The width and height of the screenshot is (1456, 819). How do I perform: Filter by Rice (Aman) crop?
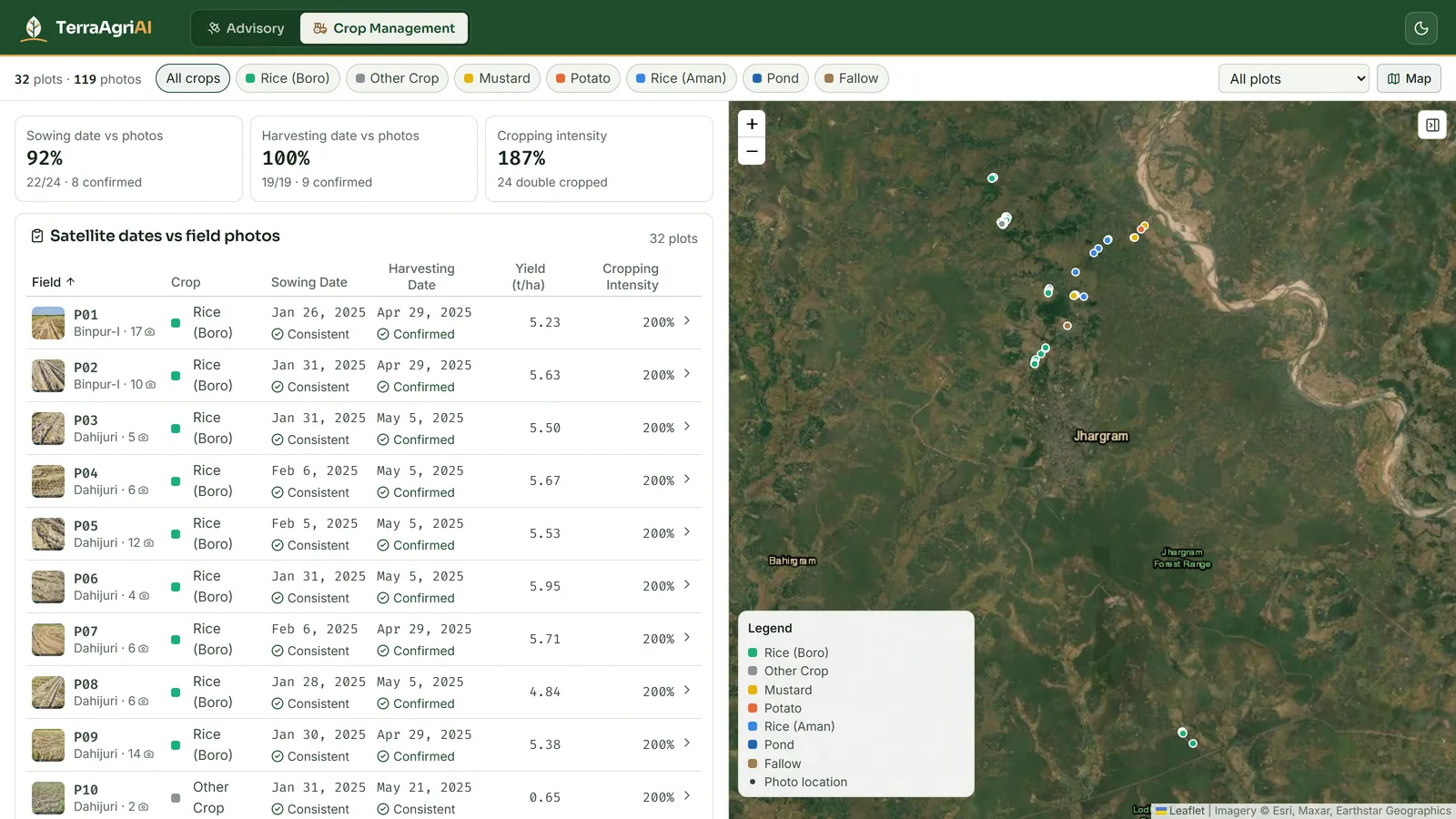[682, 78]
